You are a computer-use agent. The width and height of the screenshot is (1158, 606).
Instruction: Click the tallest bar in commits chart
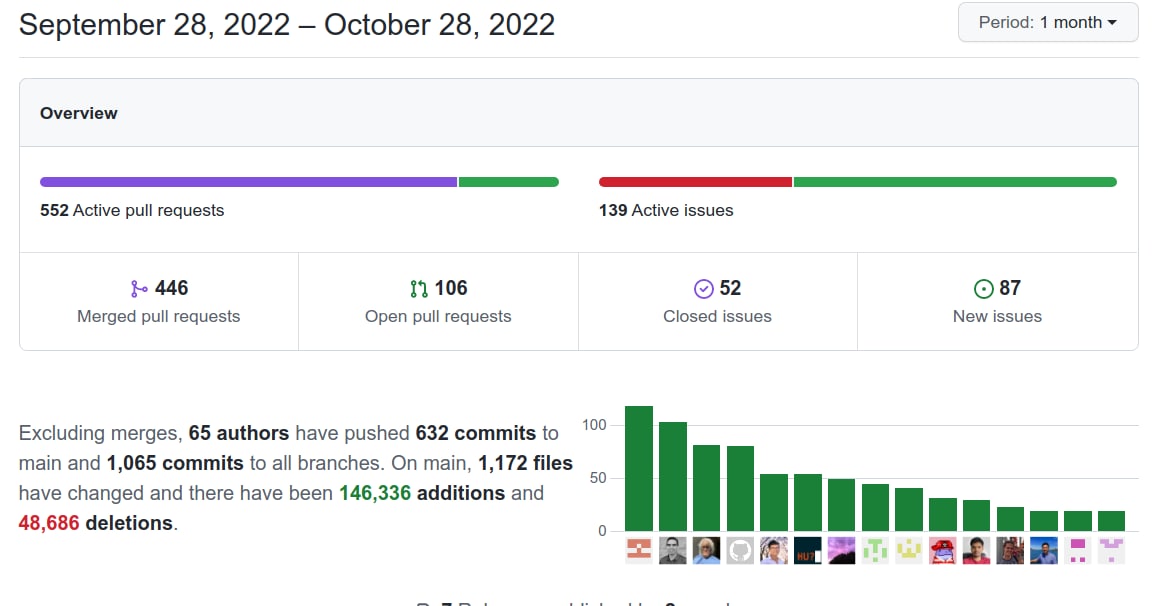[x=639, y=468]
